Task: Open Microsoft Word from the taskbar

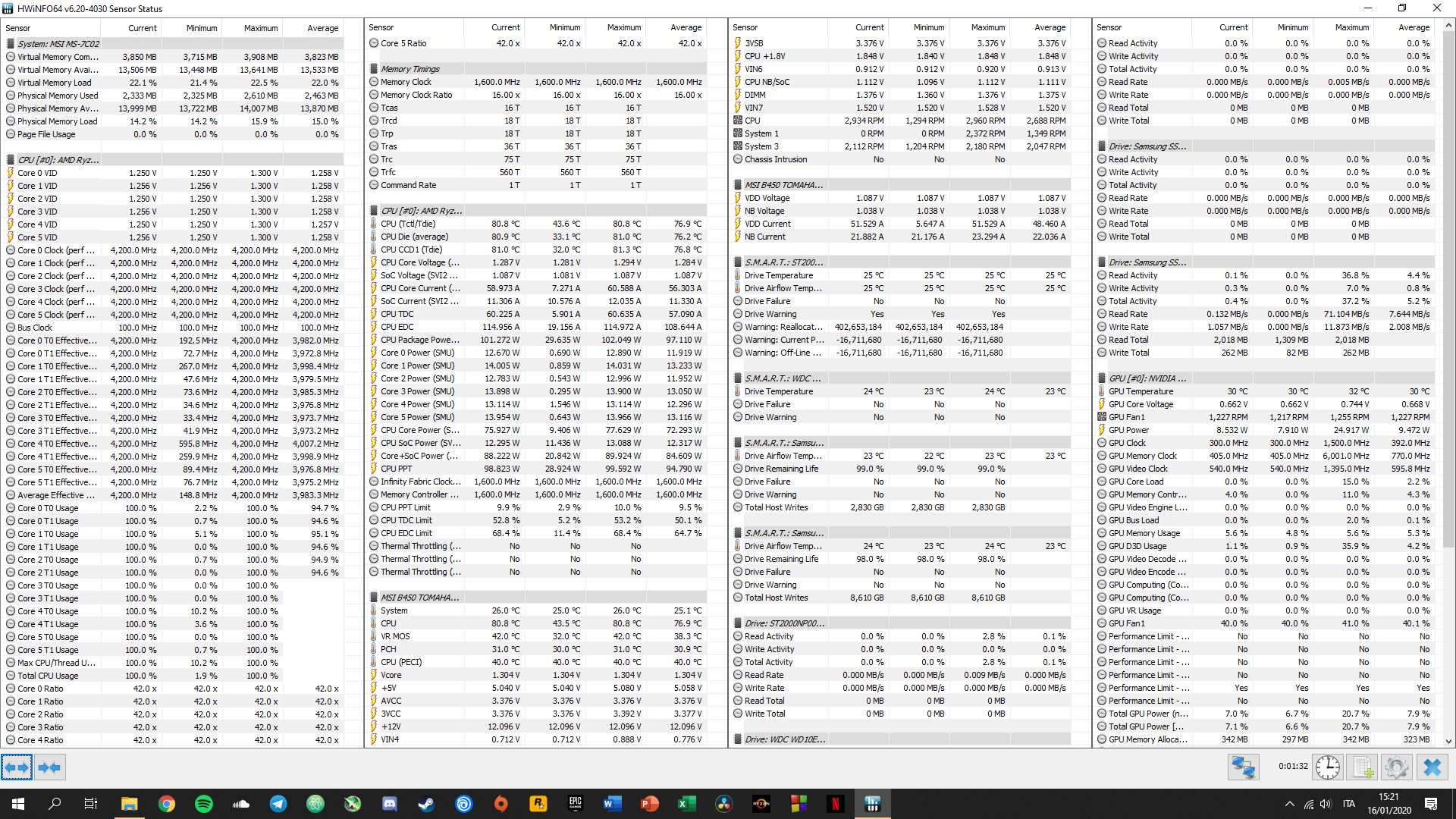Action: (613, 804)
